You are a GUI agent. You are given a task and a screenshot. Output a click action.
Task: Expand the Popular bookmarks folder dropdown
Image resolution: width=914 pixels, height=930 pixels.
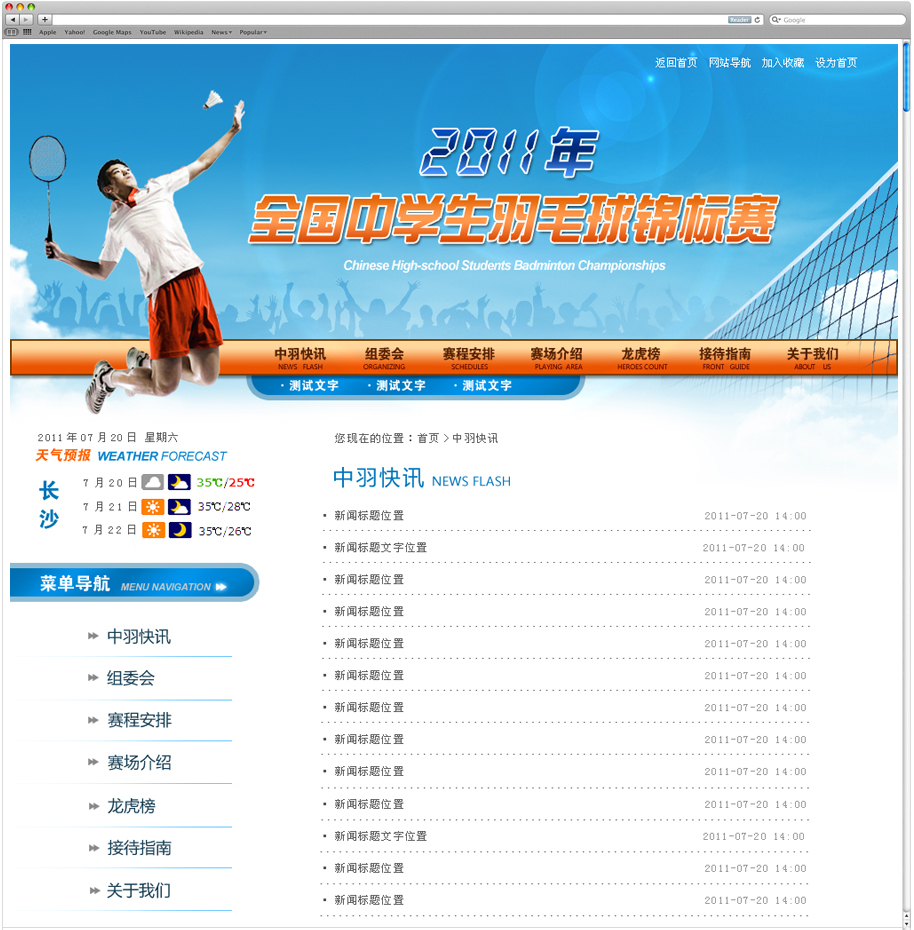coord(252,32)
